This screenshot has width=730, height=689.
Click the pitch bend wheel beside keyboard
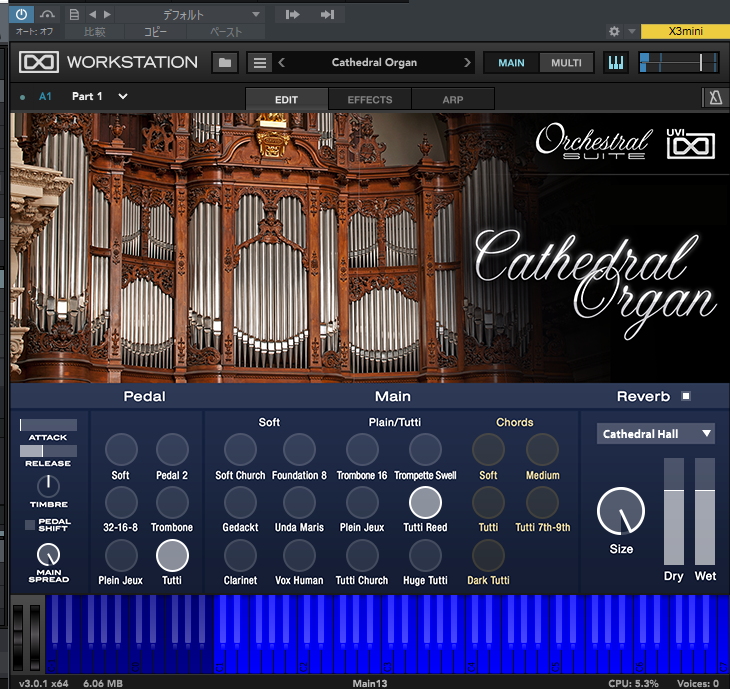(x=18, y=637)
